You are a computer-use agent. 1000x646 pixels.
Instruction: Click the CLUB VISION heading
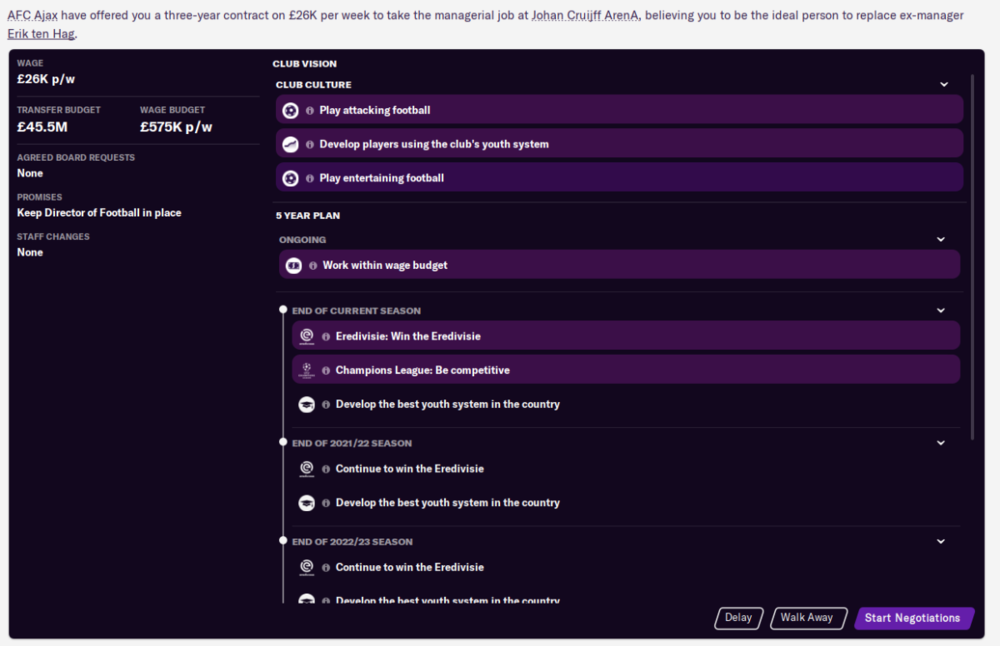click(305, 64)
